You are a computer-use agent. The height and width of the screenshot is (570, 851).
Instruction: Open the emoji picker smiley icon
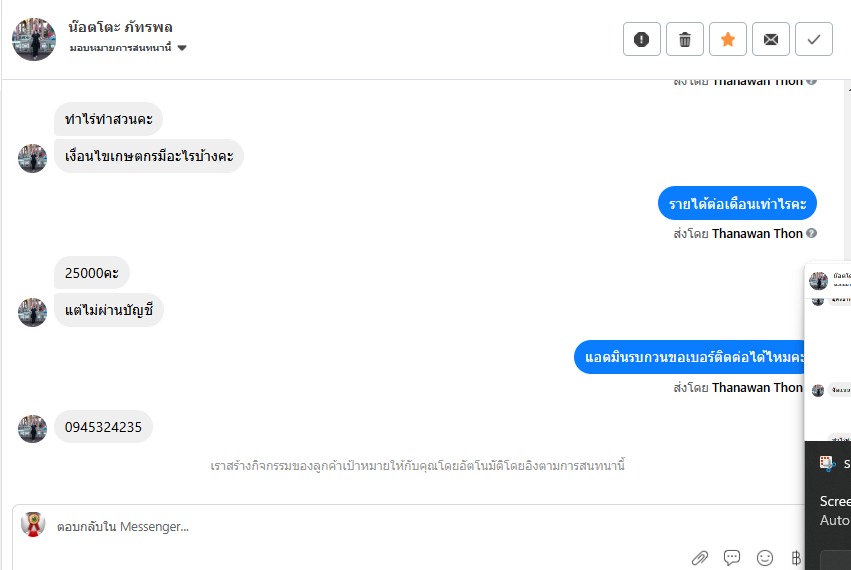pos(765,558)
